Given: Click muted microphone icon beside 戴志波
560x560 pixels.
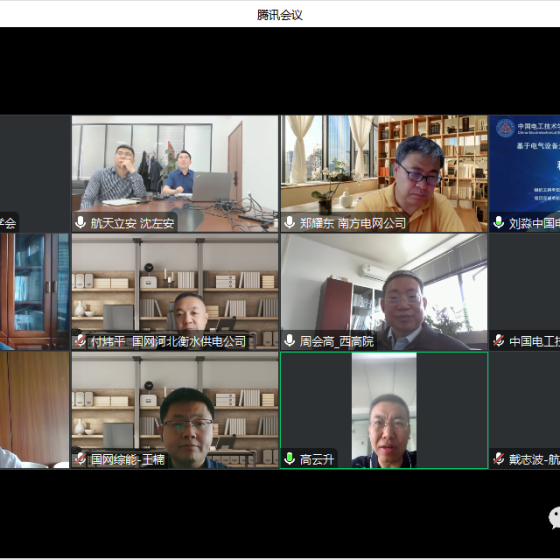Looking at the screenshot, I should 499,459.
